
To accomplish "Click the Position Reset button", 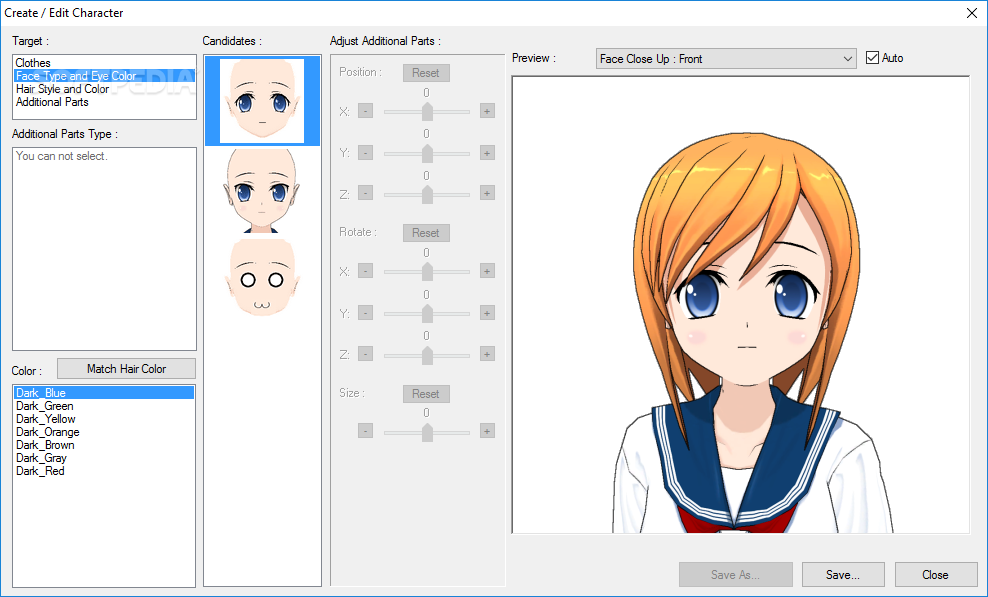I will [426, 72].
